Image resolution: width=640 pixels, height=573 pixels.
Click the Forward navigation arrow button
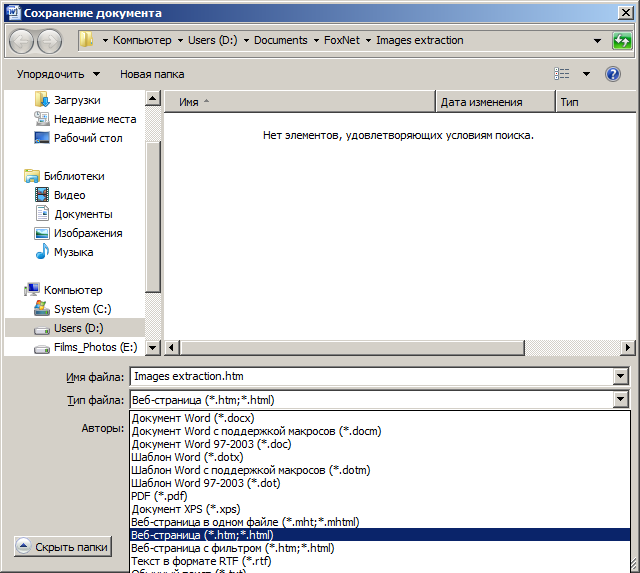point(49,41)
